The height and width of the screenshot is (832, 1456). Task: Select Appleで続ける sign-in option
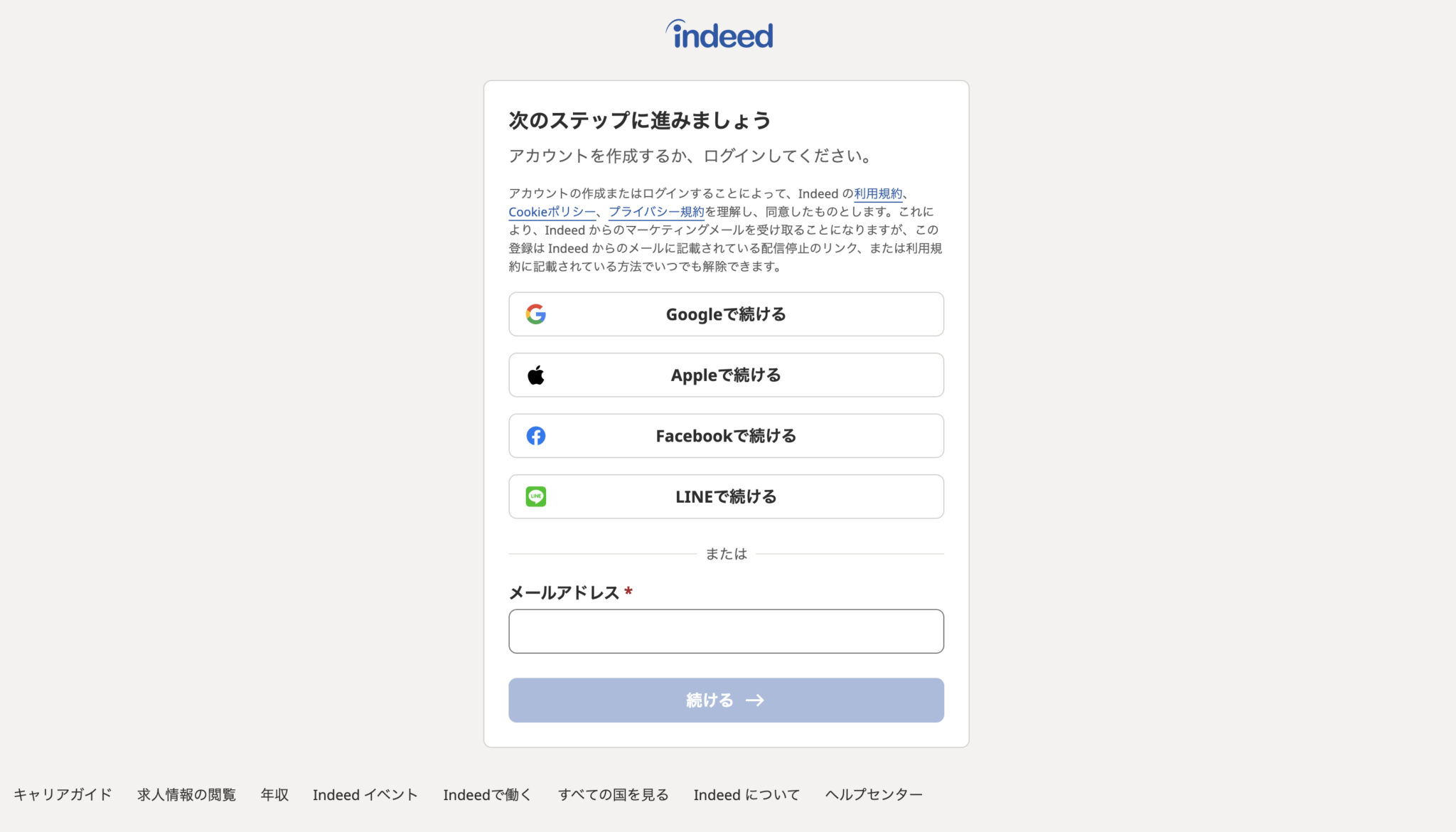pos(726,375)
